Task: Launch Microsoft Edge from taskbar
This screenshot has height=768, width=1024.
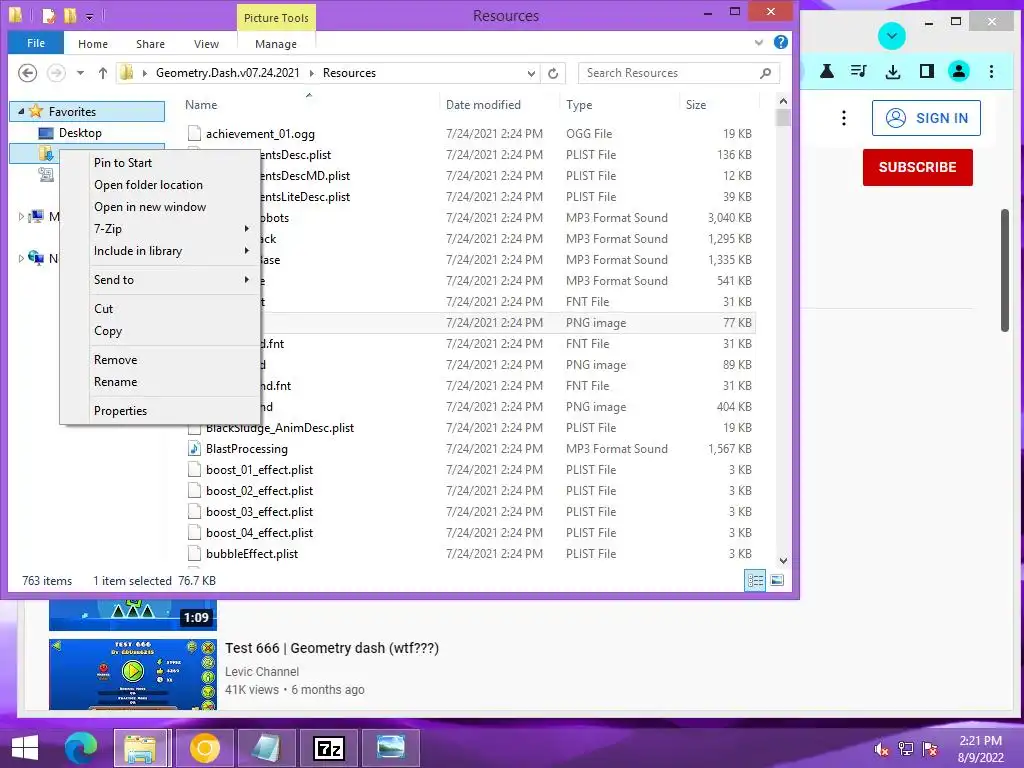Action: click(x=81, y=748)
